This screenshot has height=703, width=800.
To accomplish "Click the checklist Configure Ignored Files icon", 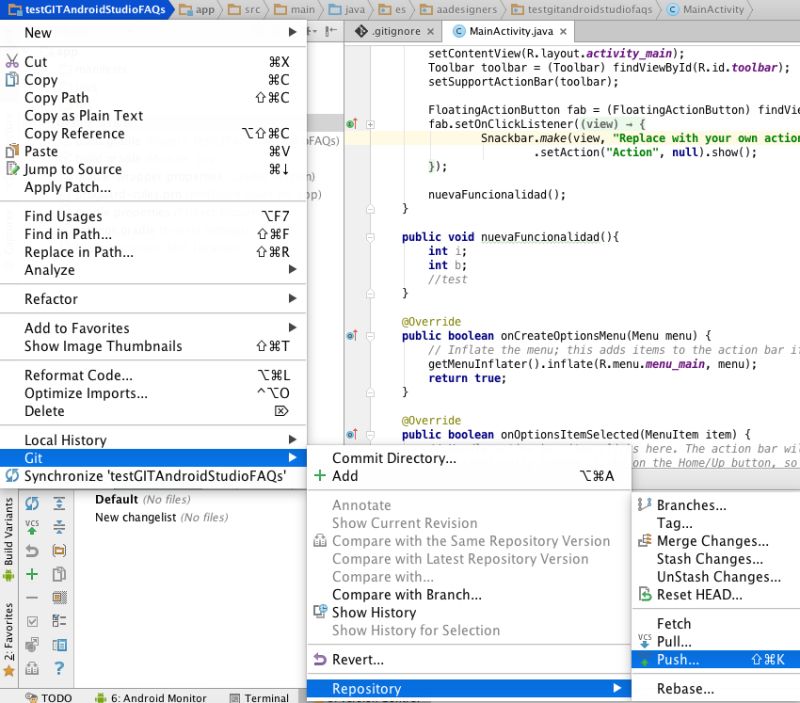I will point(59,621).
